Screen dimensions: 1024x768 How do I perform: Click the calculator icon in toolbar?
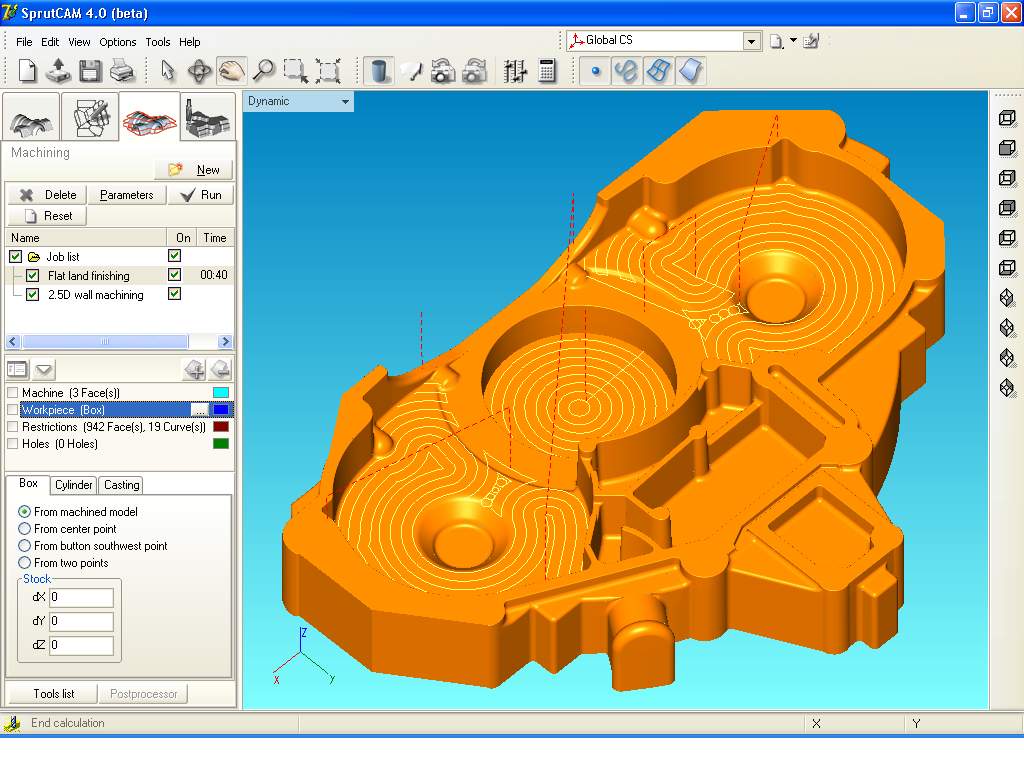point(547,70)
